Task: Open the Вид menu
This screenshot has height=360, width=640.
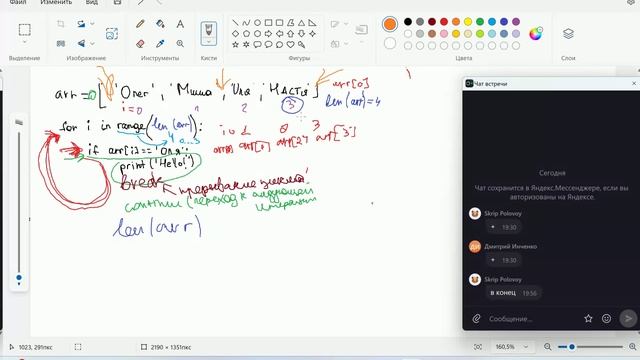Action: (x=92, y=2)
